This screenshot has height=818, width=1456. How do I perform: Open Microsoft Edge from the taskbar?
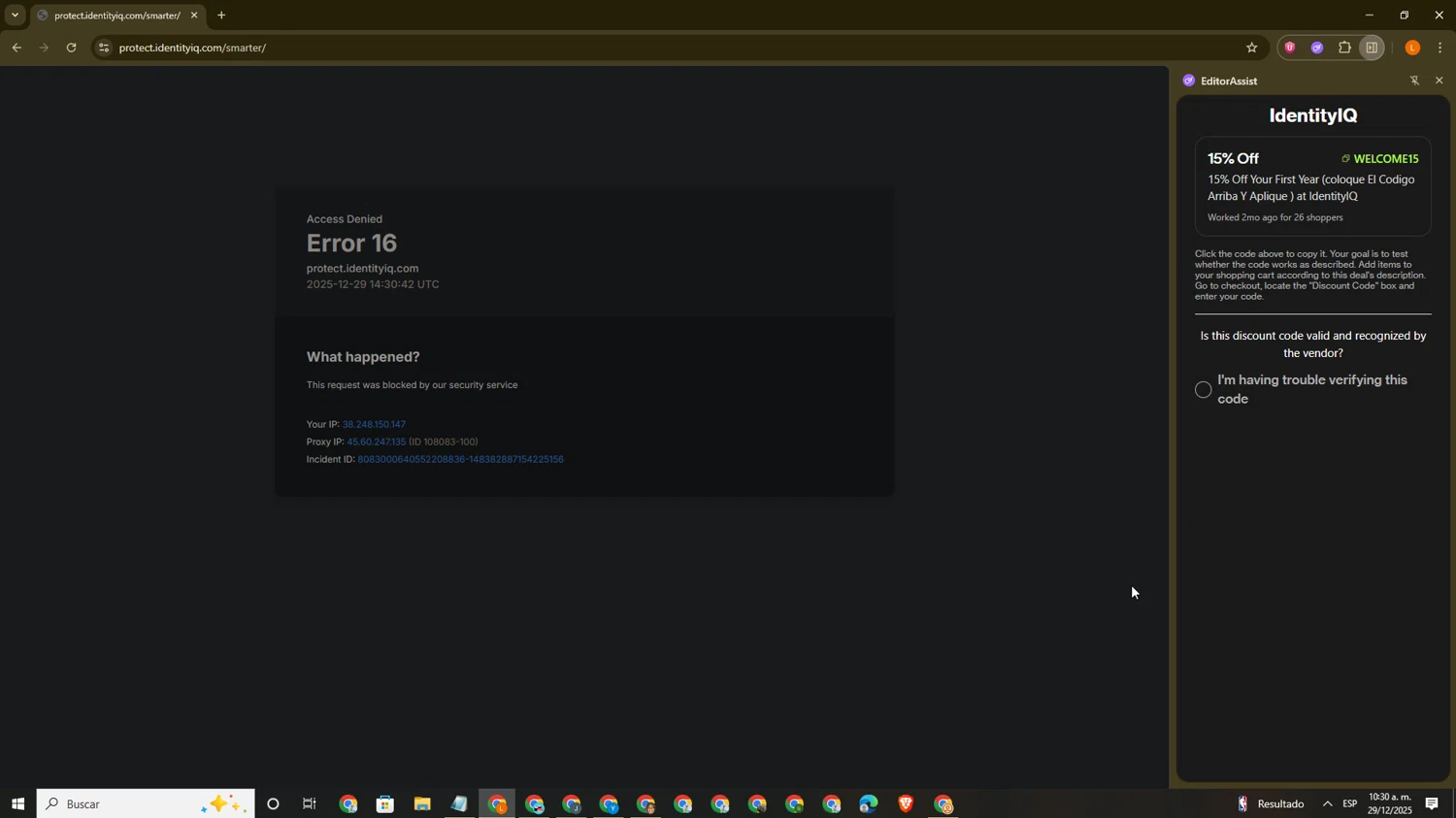(868, 803)
